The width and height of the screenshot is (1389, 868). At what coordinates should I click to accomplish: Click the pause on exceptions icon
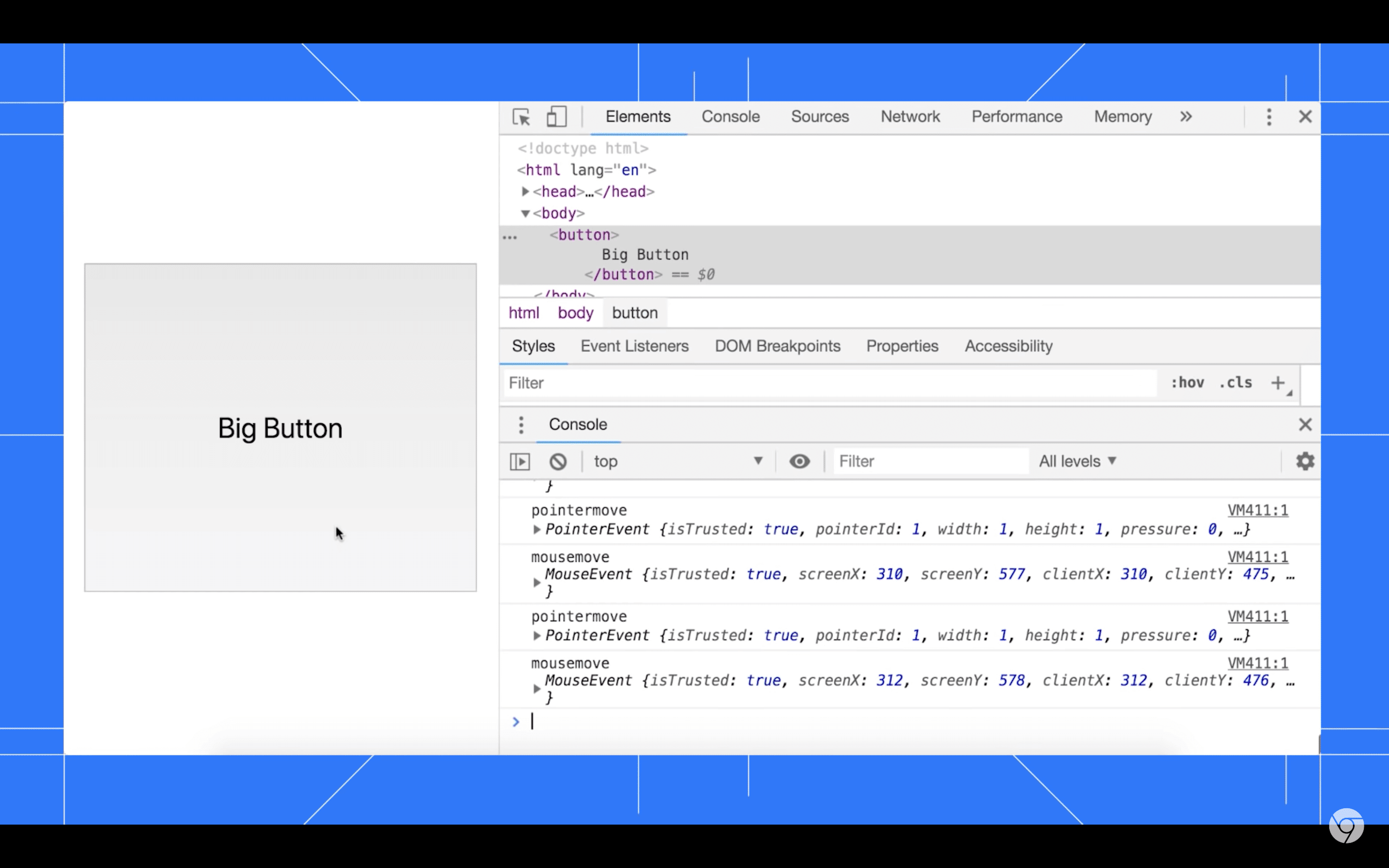519,461
